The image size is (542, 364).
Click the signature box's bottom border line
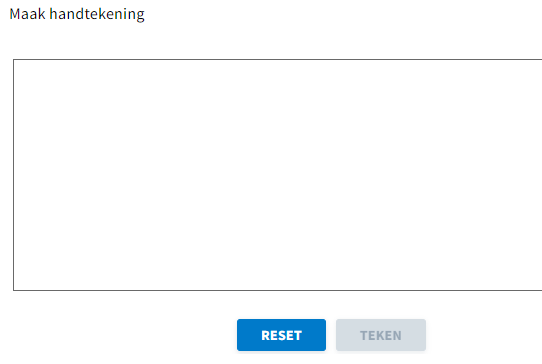tap(278, 290)
